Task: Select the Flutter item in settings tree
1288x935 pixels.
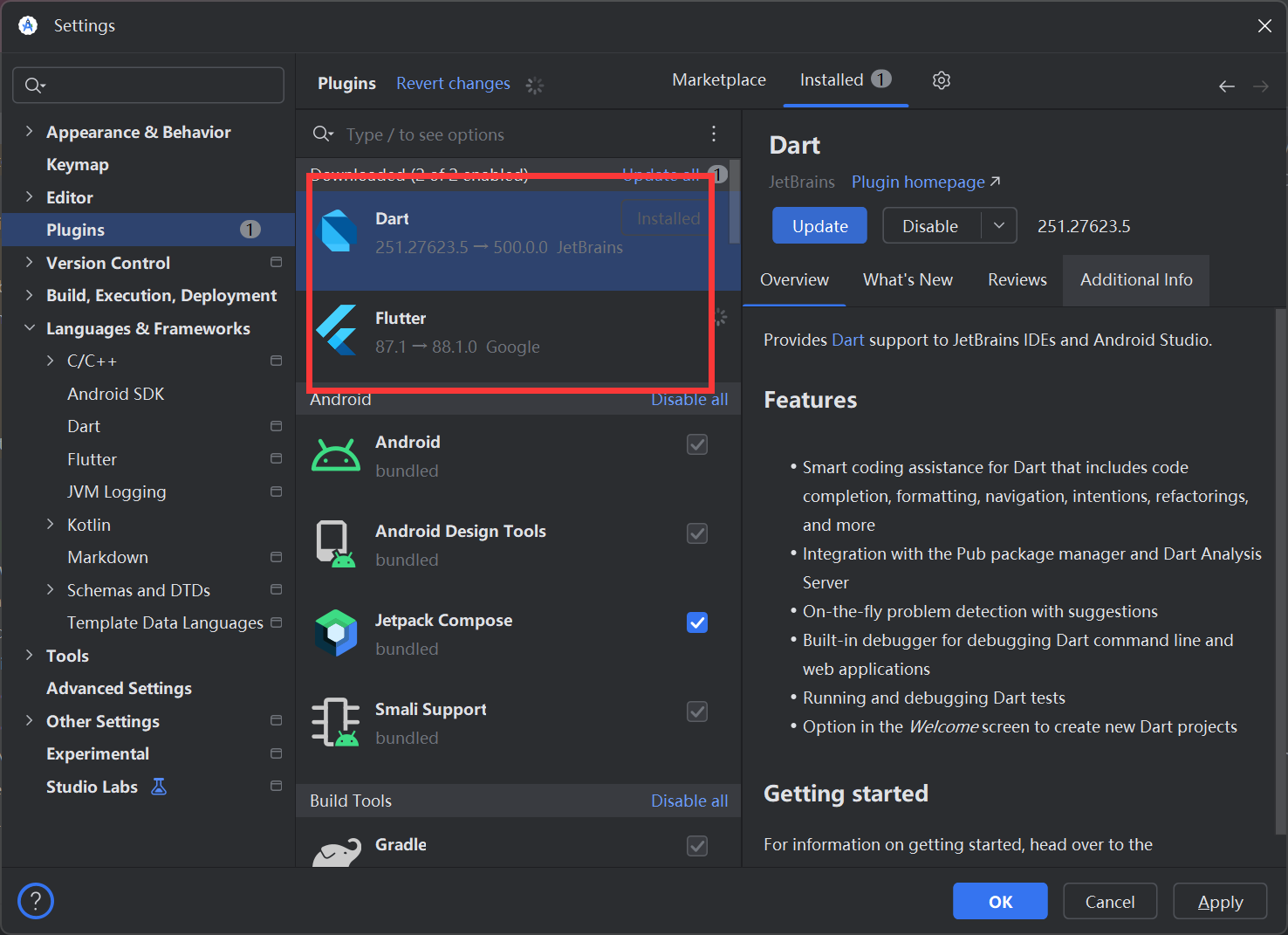Action: (x=92, y=459)
